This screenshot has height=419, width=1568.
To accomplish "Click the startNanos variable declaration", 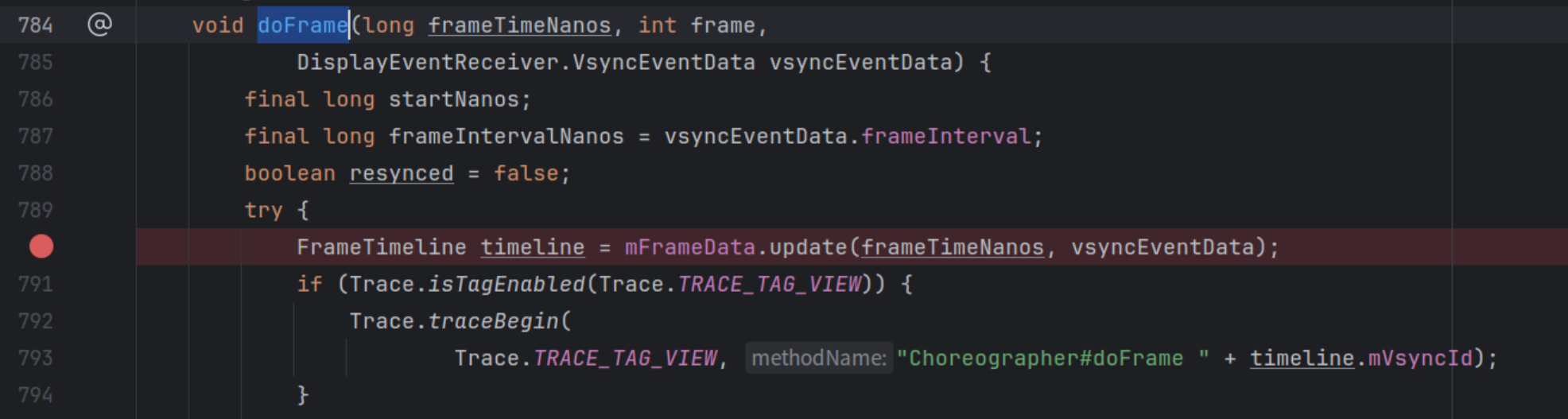I will click(x=453, y=99).
